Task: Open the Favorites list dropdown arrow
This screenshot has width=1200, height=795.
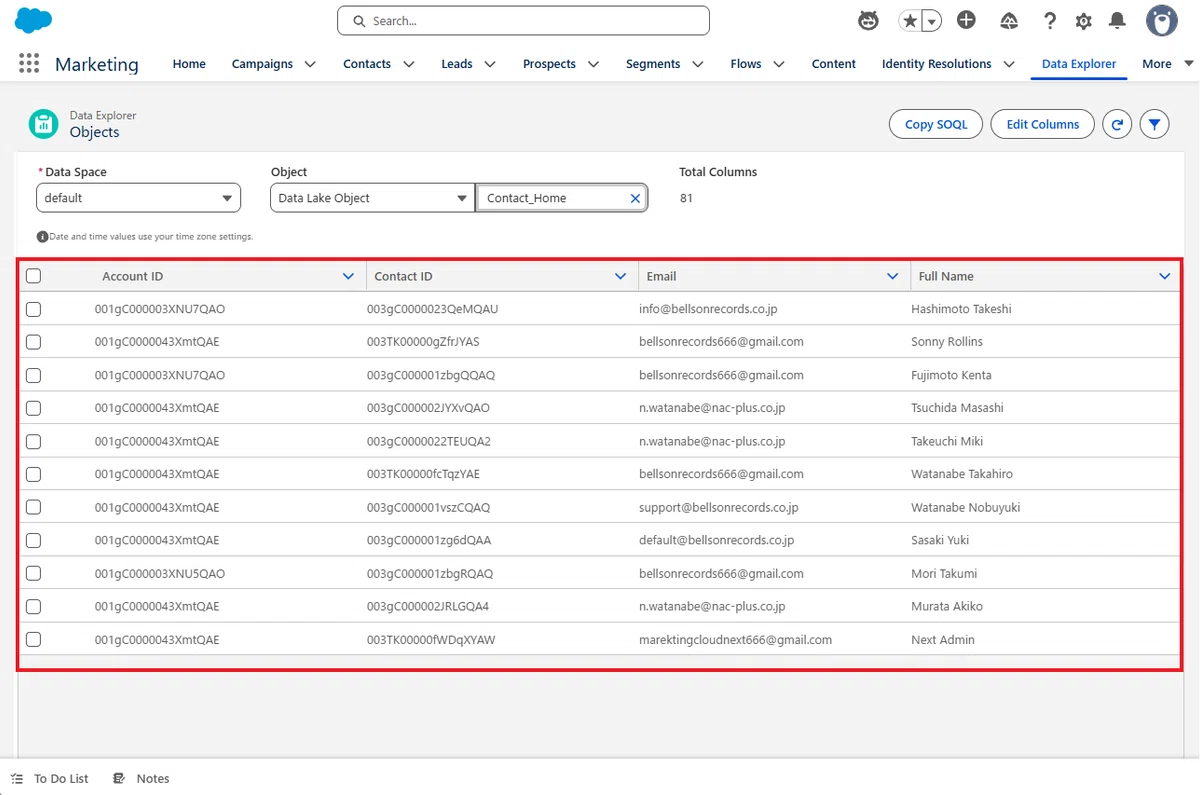Action: pyautogui.click(x=931, y=20)
